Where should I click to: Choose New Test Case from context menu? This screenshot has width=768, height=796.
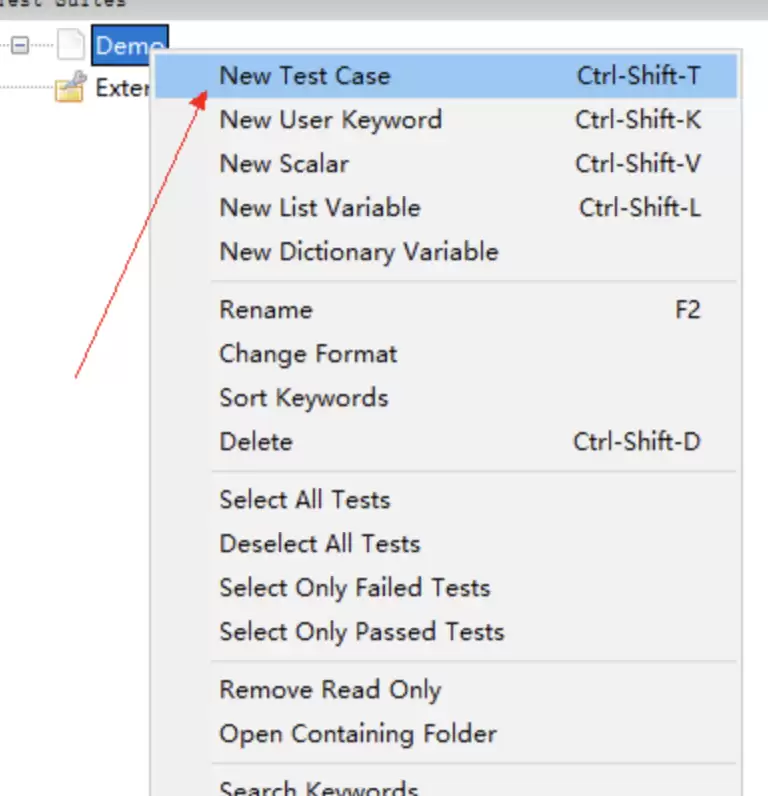point(446,76)
